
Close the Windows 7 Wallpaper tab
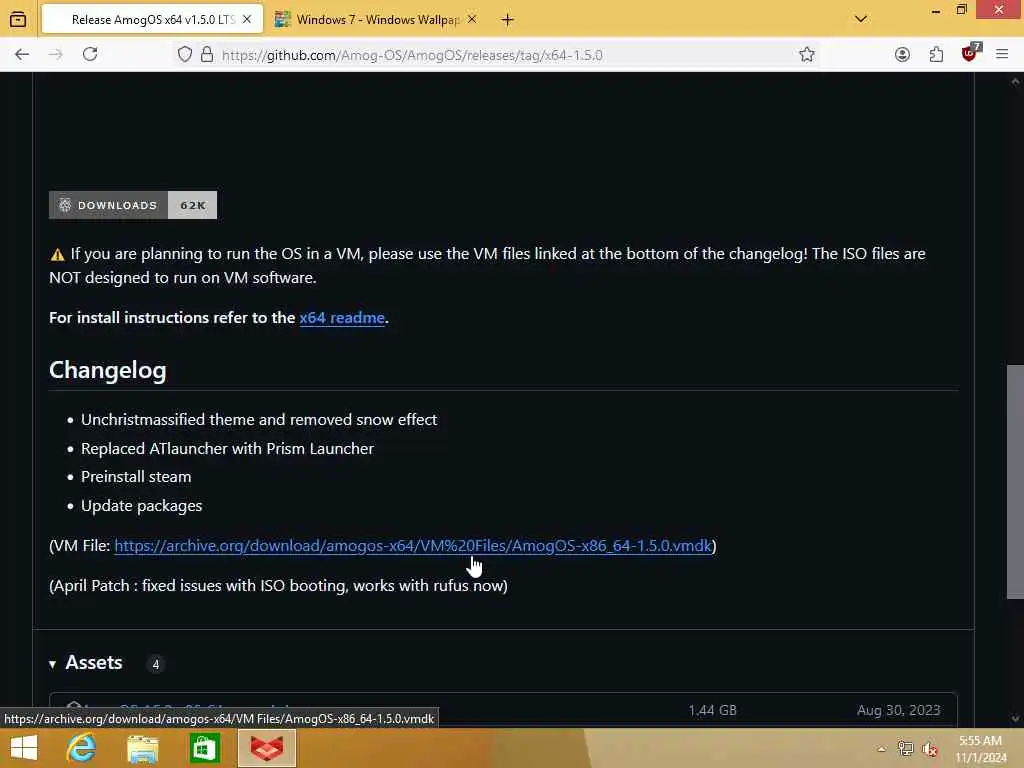pos(472,20)
